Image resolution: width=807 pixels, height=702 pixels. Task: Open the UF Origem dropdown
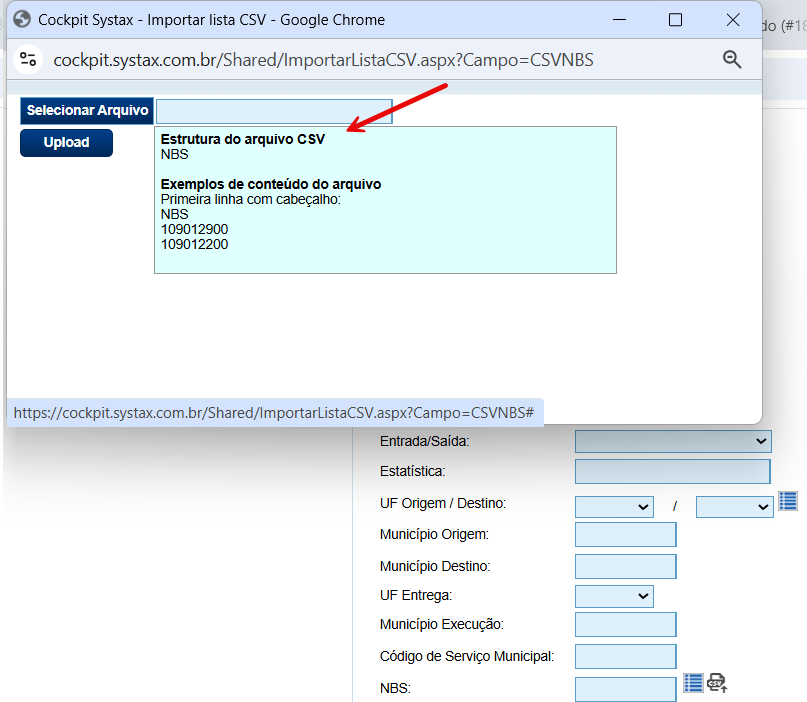coord(615,507)
